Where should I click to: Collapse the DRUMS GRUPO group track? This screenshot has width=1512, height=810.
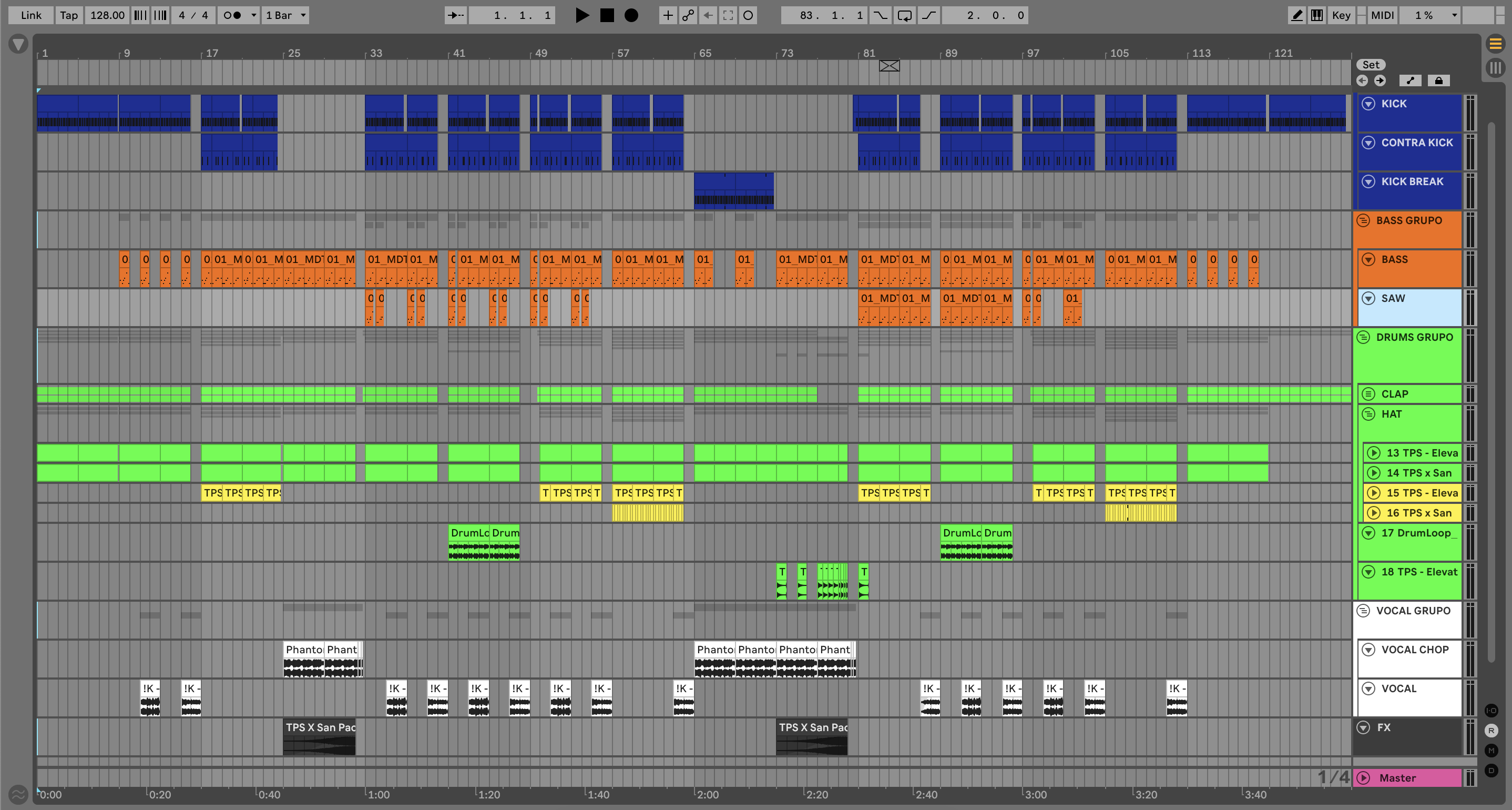point(1364,337)
